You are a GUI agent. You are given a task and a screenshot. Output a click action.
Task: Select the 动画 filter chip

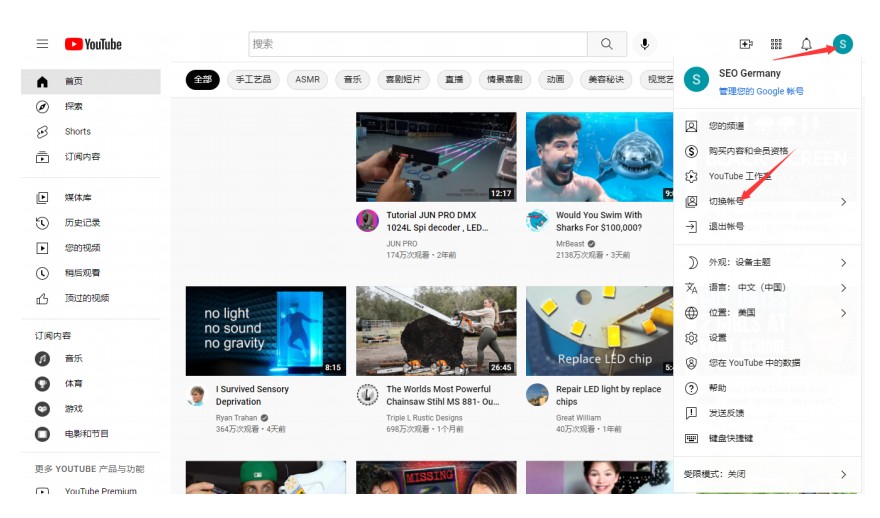pyautogui.click(x=555, y=80)
